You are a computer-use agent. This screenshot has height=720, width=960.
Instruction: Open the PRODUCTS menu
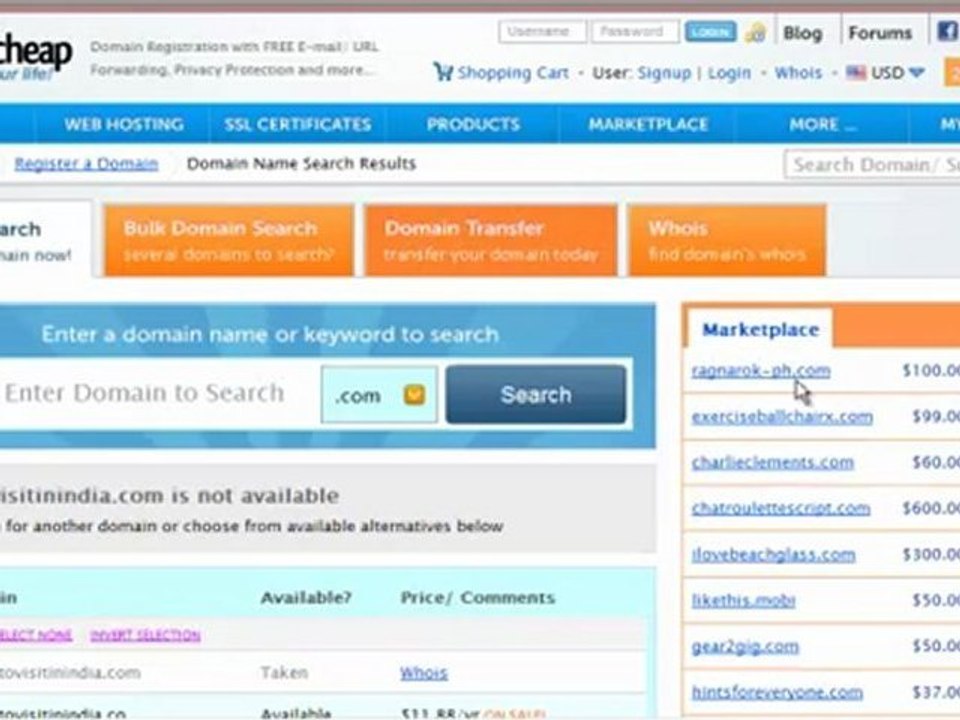click(473, 124)
